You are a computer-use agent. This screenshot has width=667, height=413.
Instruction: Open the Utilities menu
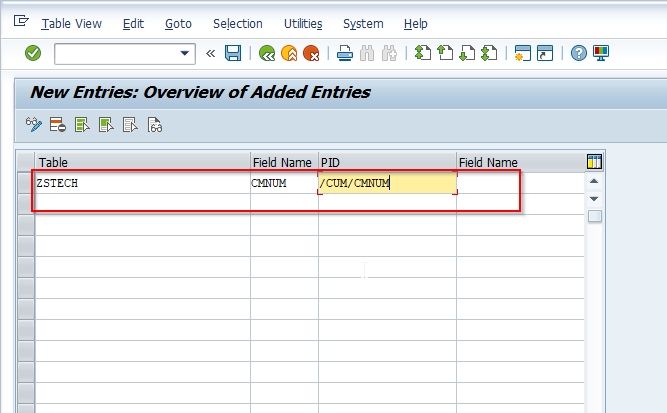coord(303,24)
